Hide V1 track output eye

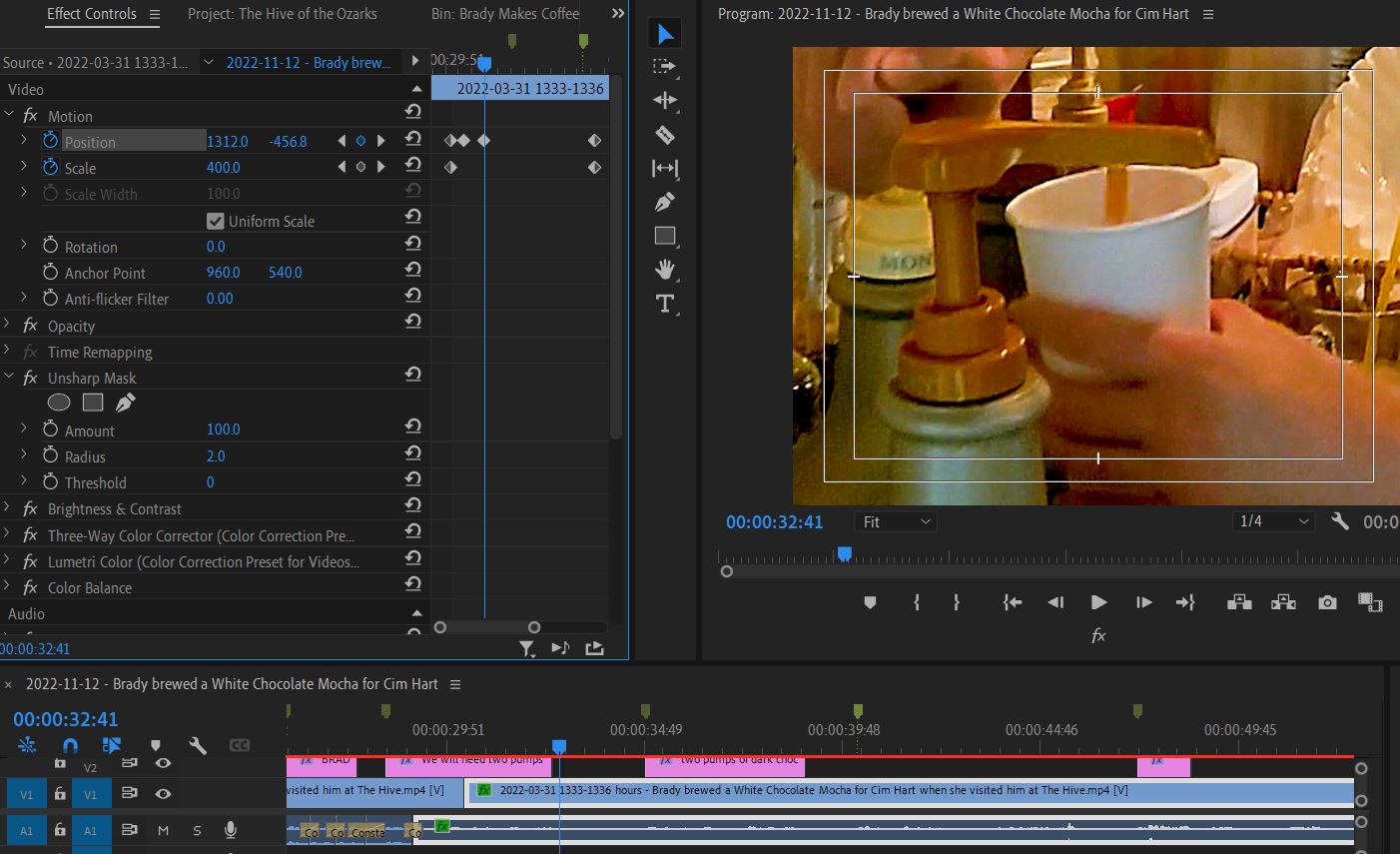(163, 793)
